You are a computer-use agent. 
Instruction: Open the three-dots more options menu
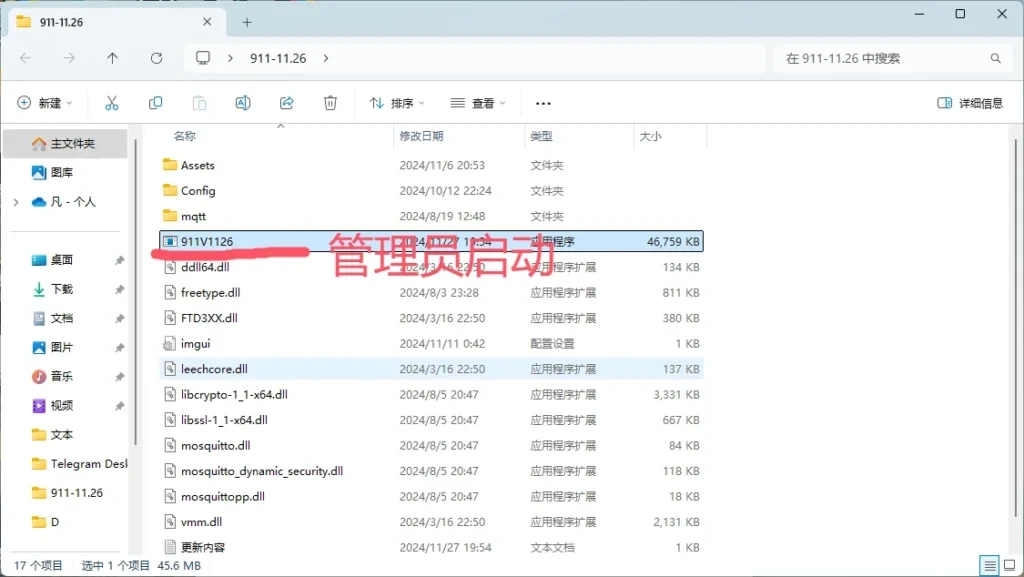(543, 103)
